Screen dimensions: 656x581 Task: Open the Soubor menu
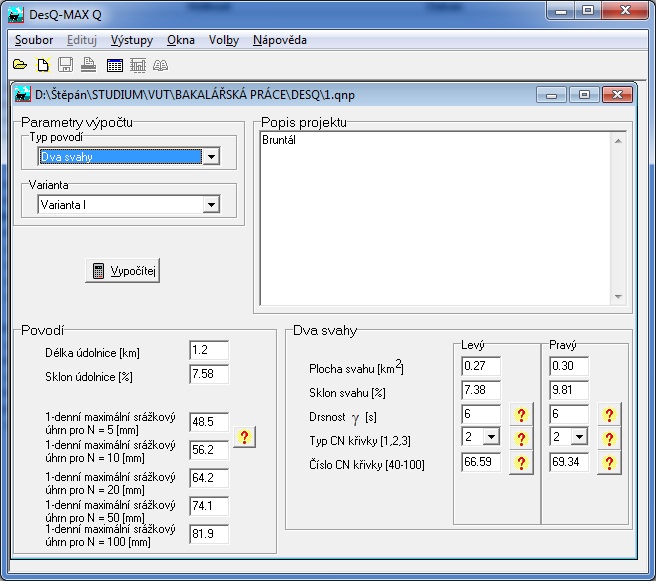pyautogui.click(x=34, y=40)
